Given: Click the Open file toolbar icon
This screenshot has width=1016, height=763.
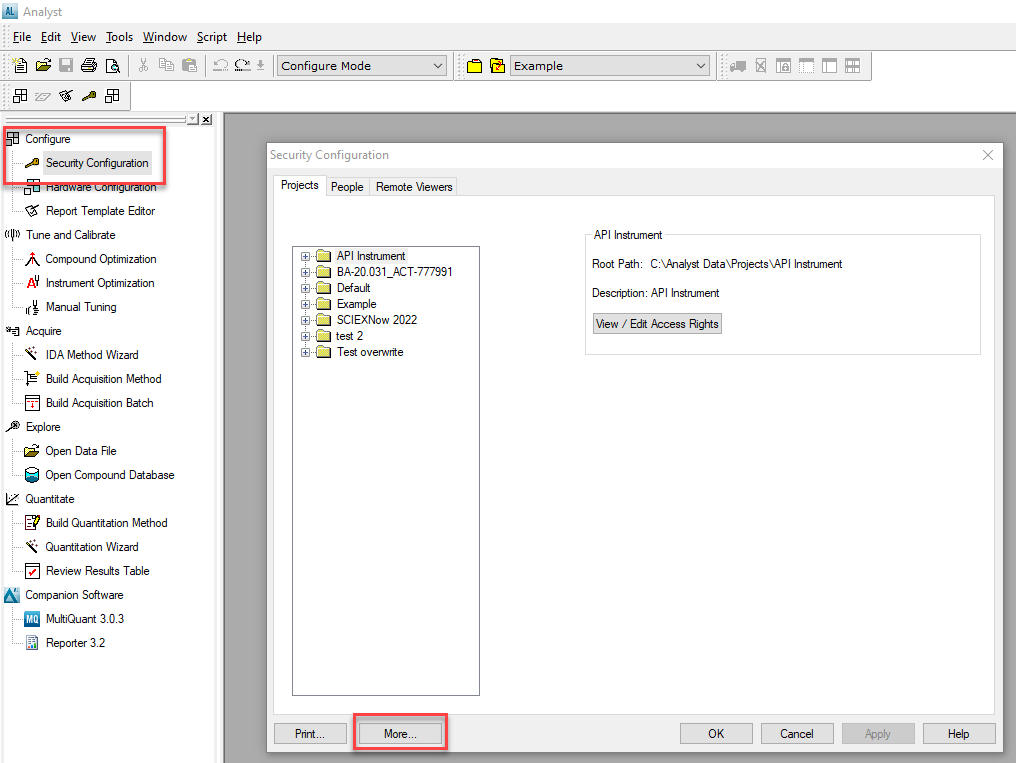Looking at the screenshot, I should pyautogui.click(x=43, y=65).
